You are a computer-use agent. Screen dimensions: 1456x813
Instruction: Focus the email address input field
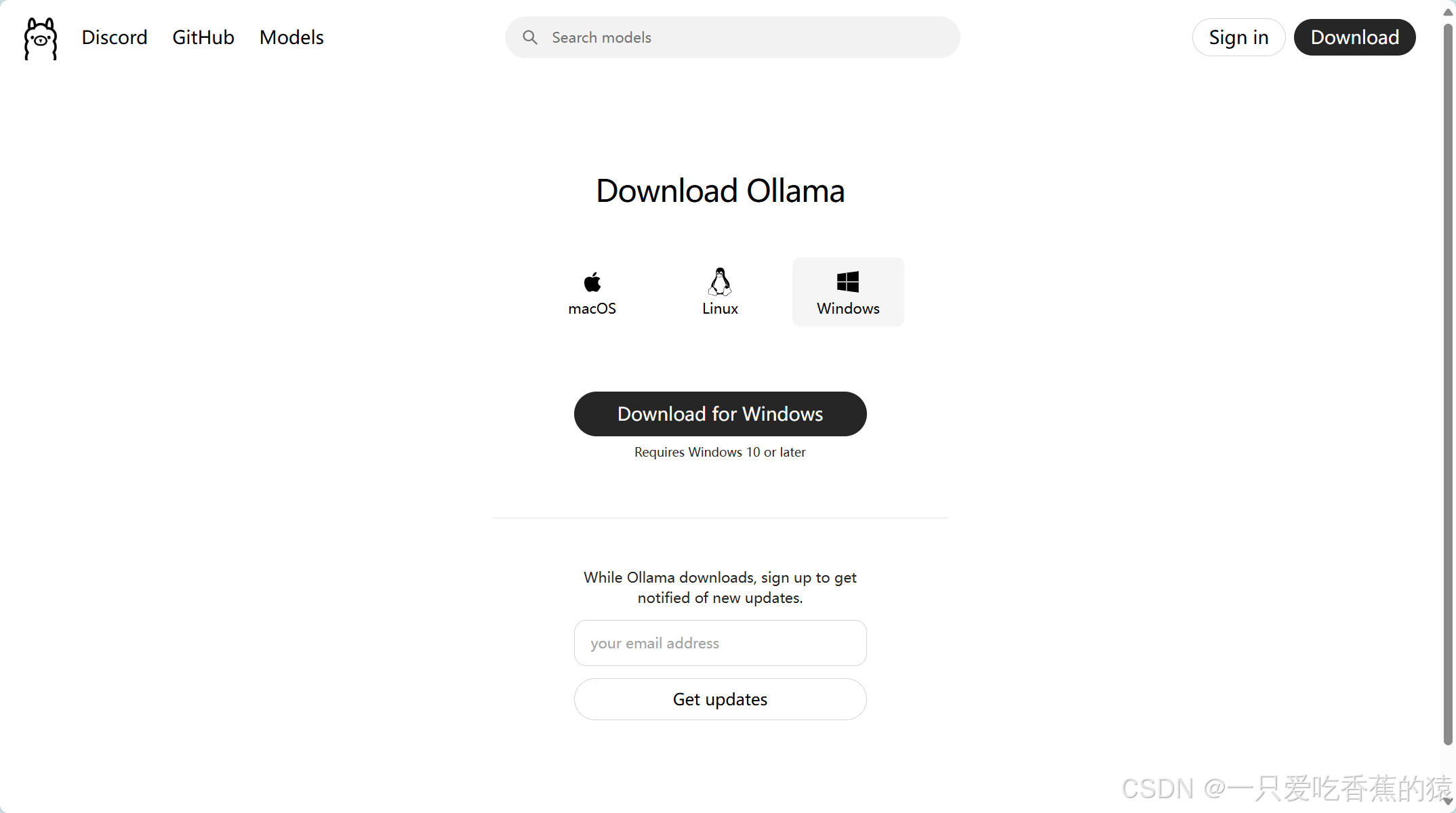[x=720, y=643]
